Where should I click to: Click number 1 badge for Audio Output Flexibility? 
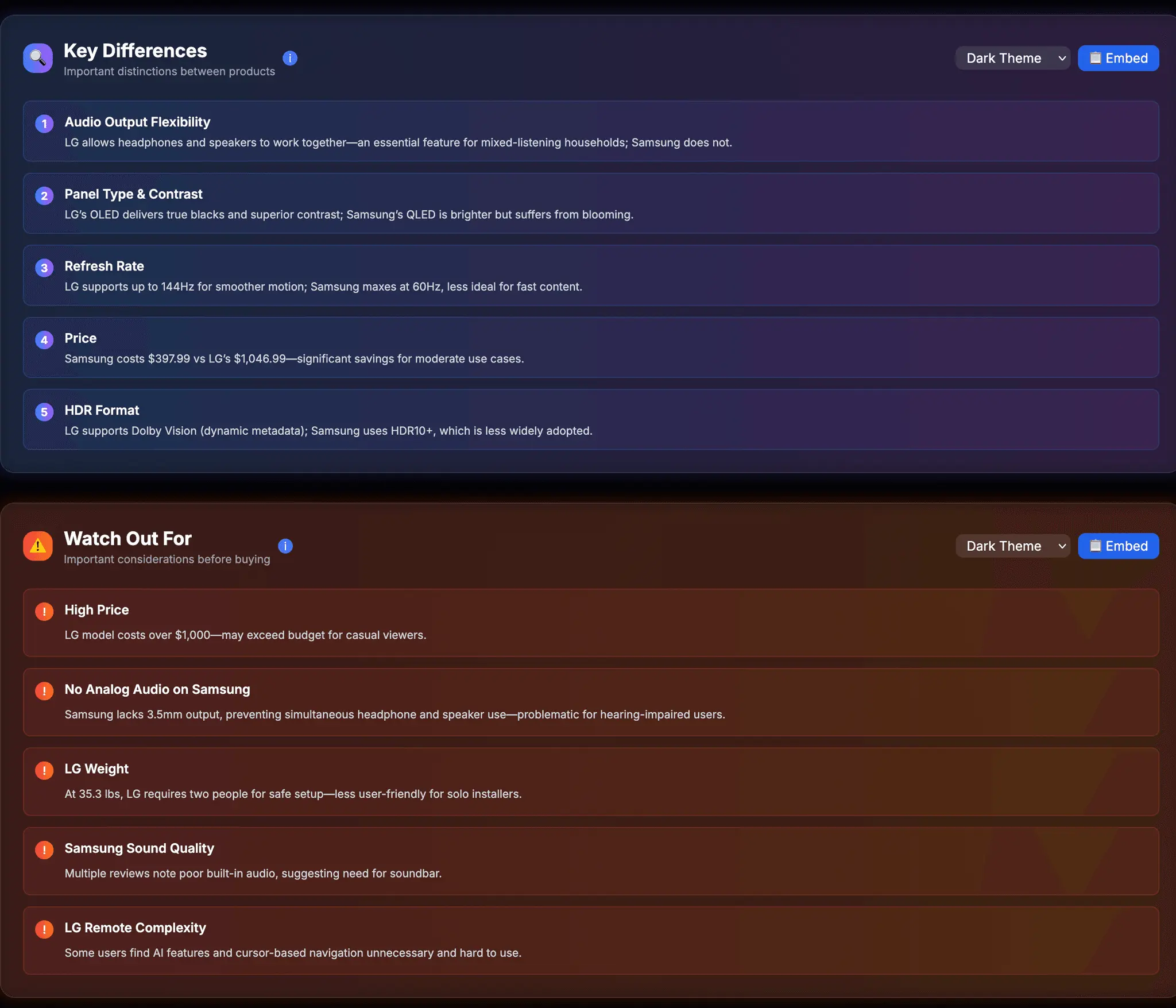coord(44,123)
